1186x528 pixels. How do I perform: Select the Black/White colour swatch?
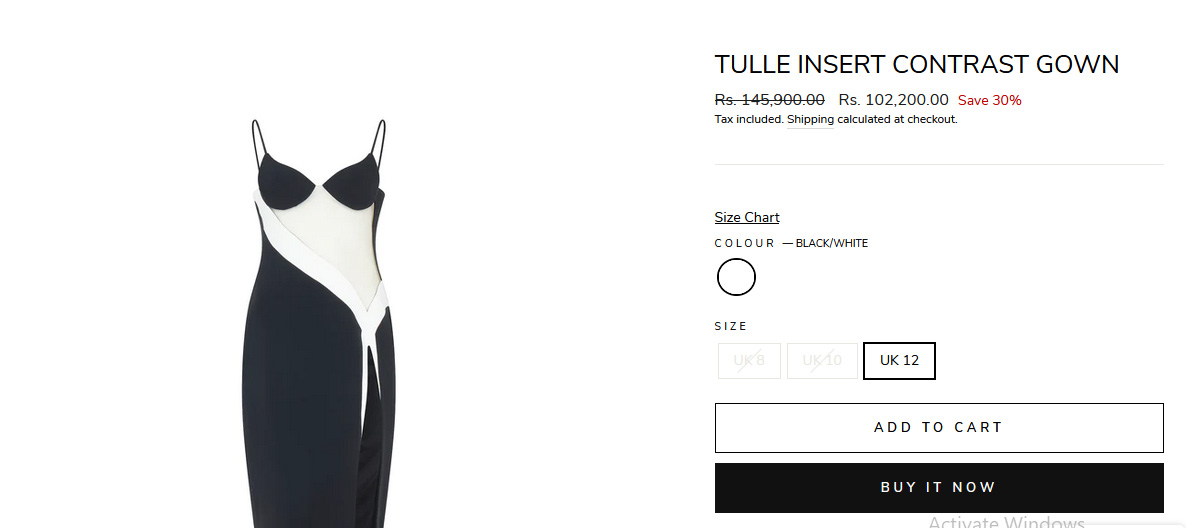(736, 277)
